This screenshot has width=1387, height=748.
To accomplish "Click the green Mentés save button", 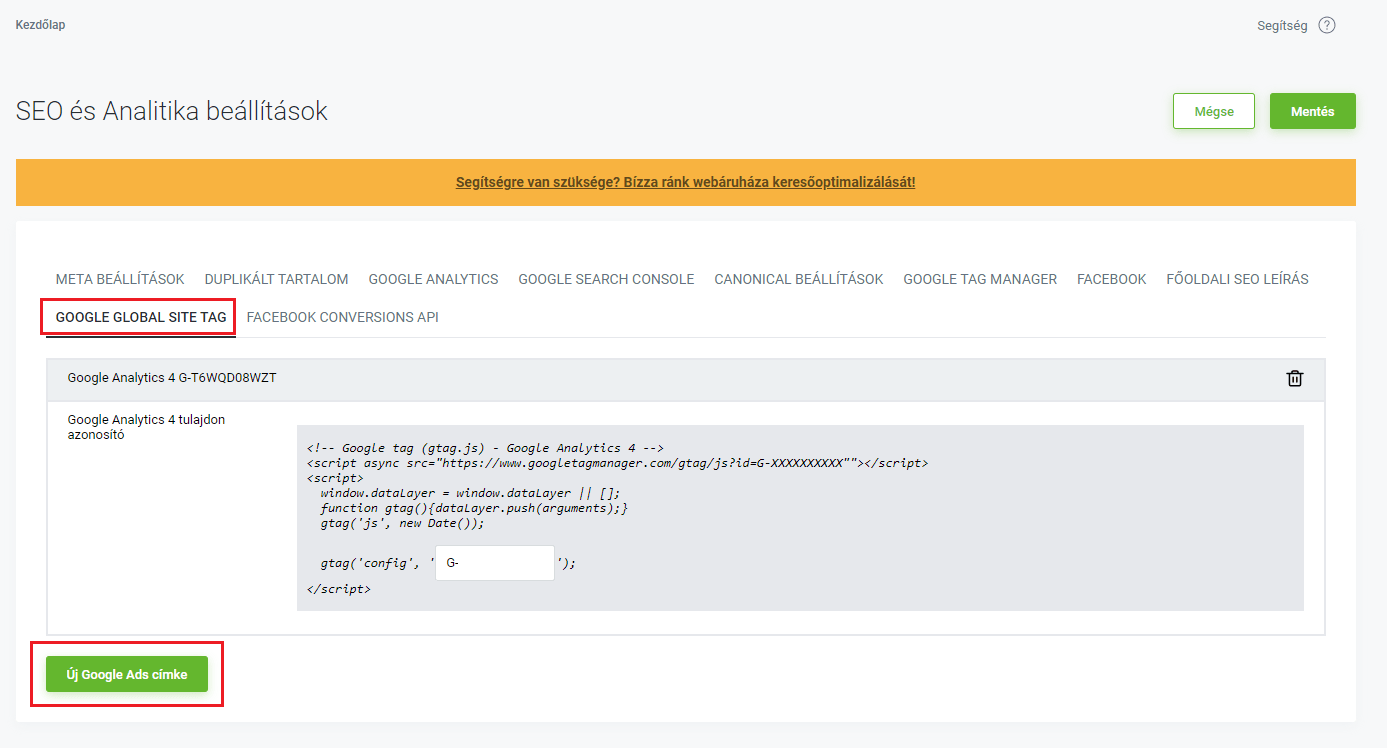I will pos(1313,111).
